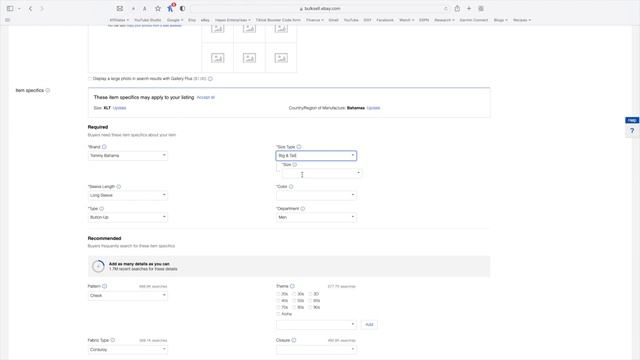Open the Size Type dropdown
640x360 pixels.
(316, 156)
